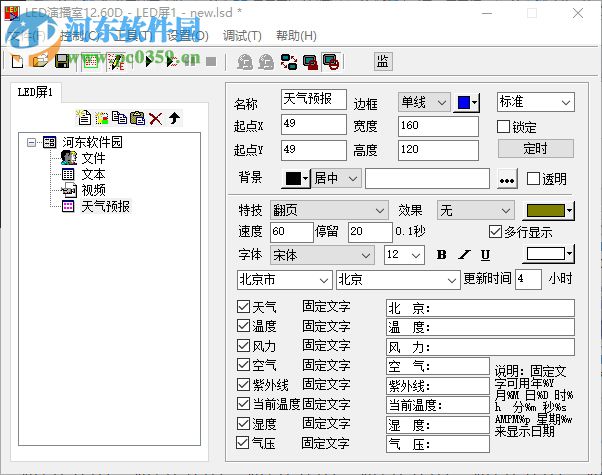Open the 调试(T) menu
Viewport: 602px width, 475px height.
(241, 36)
